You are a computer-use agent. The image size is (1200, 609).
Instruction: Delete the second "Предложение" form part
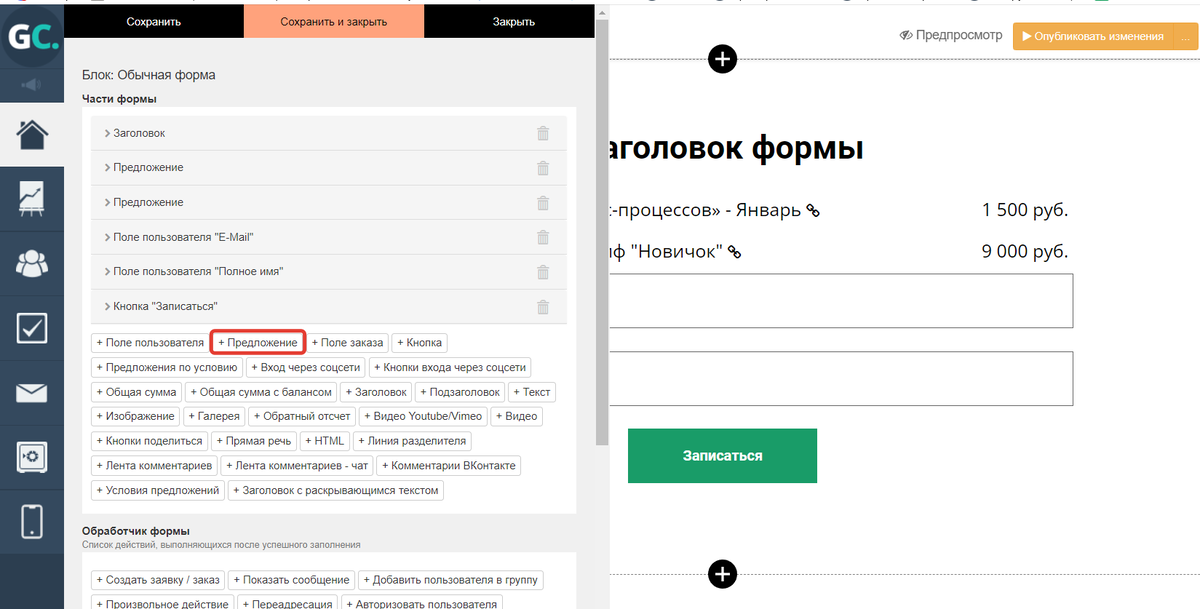coord(543,203)
